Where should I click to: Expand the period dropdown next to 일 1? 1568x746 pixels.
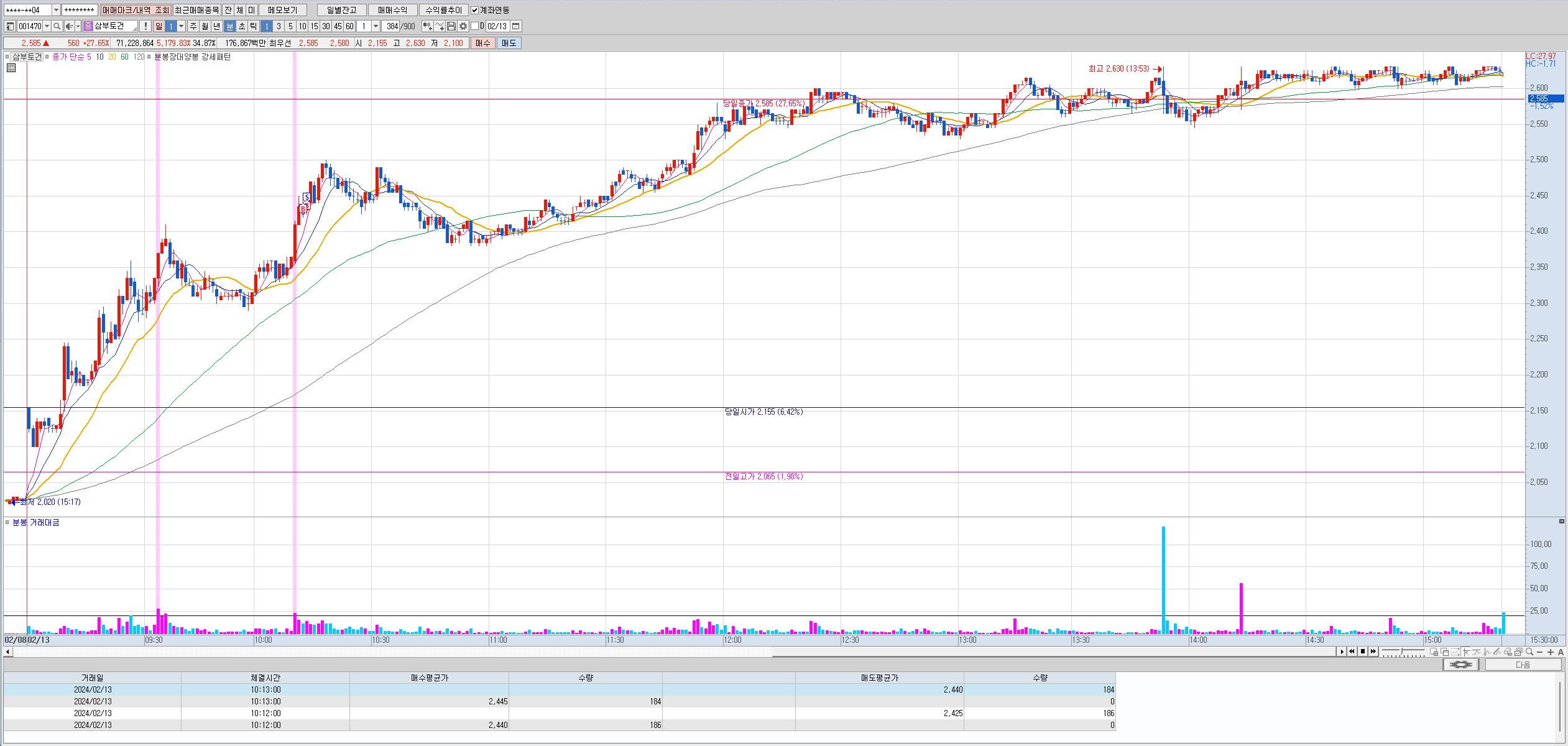pyautogui.click(x=182, y=26)
